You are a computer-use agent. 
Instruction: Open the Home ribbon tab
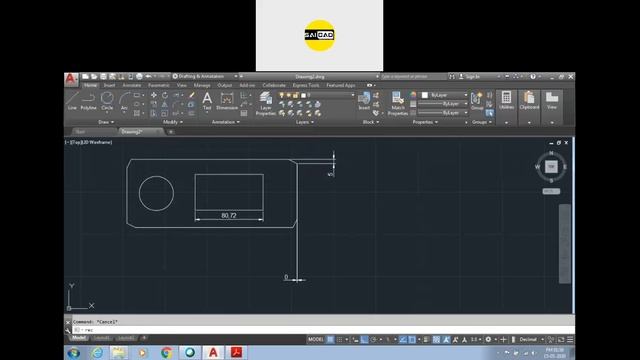pos(90,85)
